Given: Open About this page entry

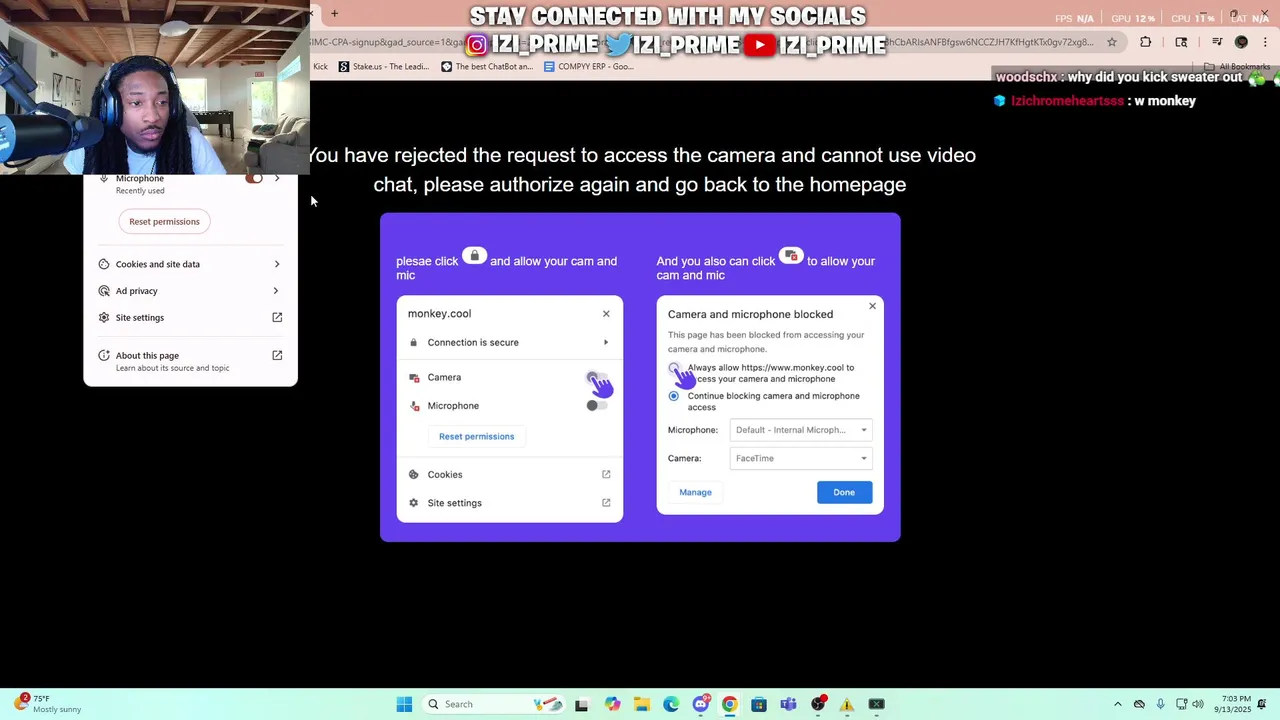Looking at the screenshot, I should pos(190,361).
